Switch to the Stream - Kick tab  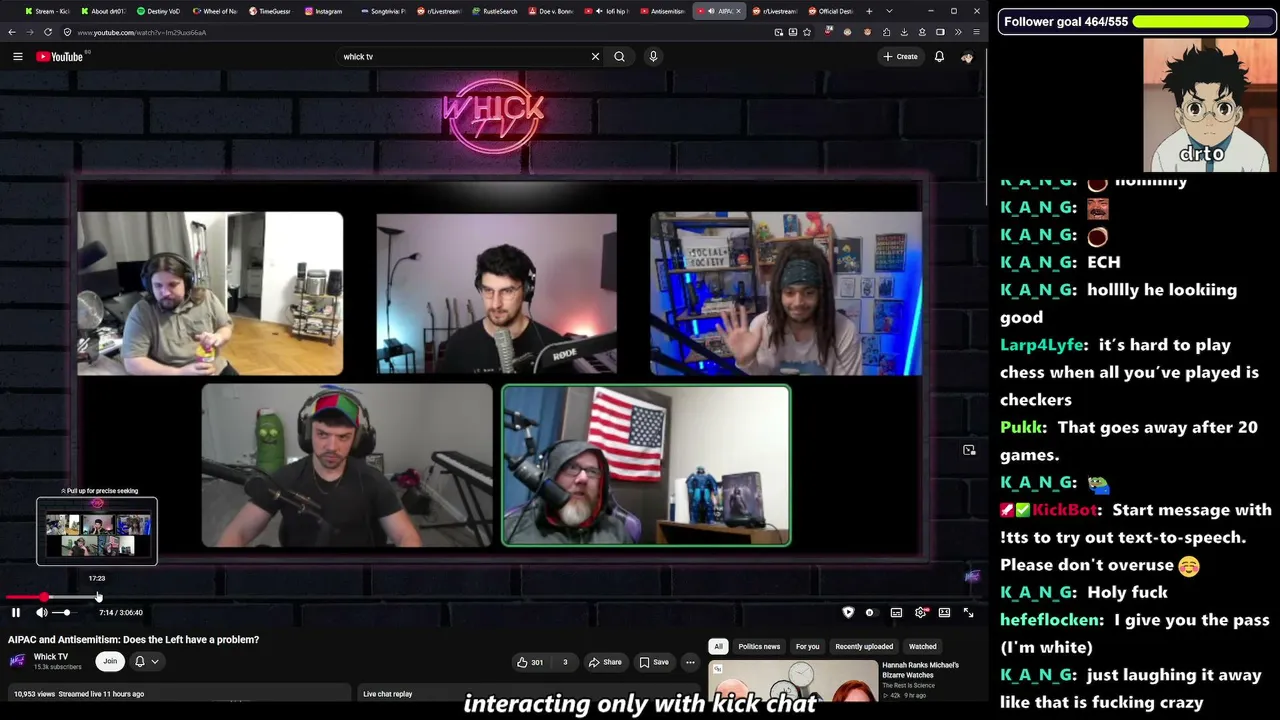[x=46, y=11]
